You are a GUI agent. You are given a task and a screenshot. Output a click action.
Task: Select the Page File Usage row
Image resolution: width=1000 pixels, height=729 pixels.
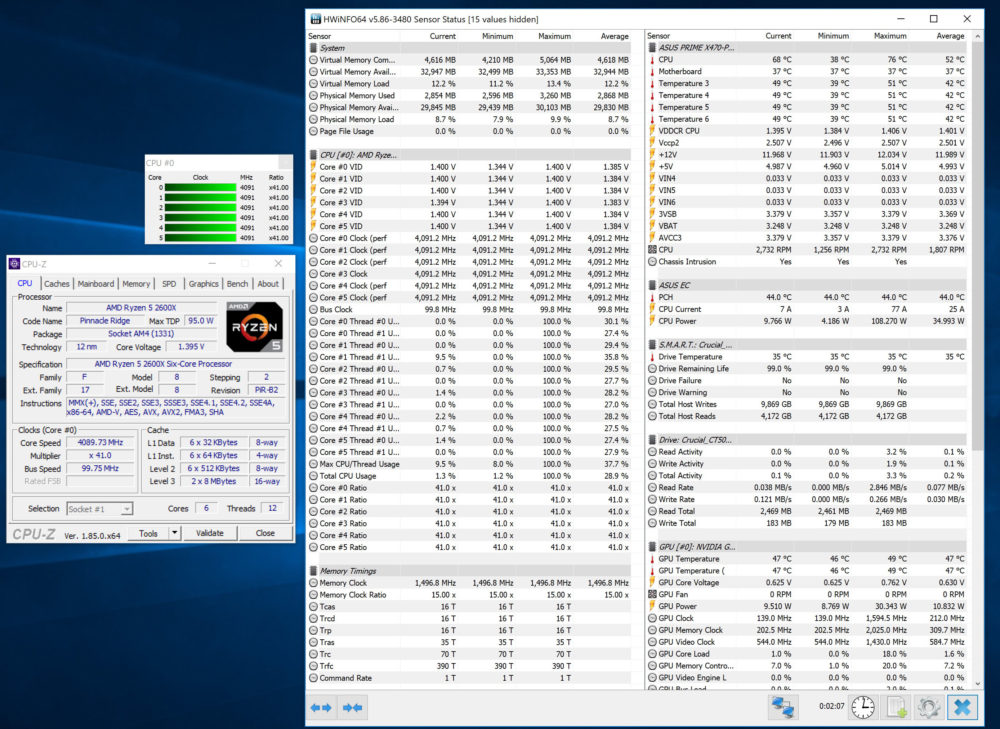(x=469, y=131)
